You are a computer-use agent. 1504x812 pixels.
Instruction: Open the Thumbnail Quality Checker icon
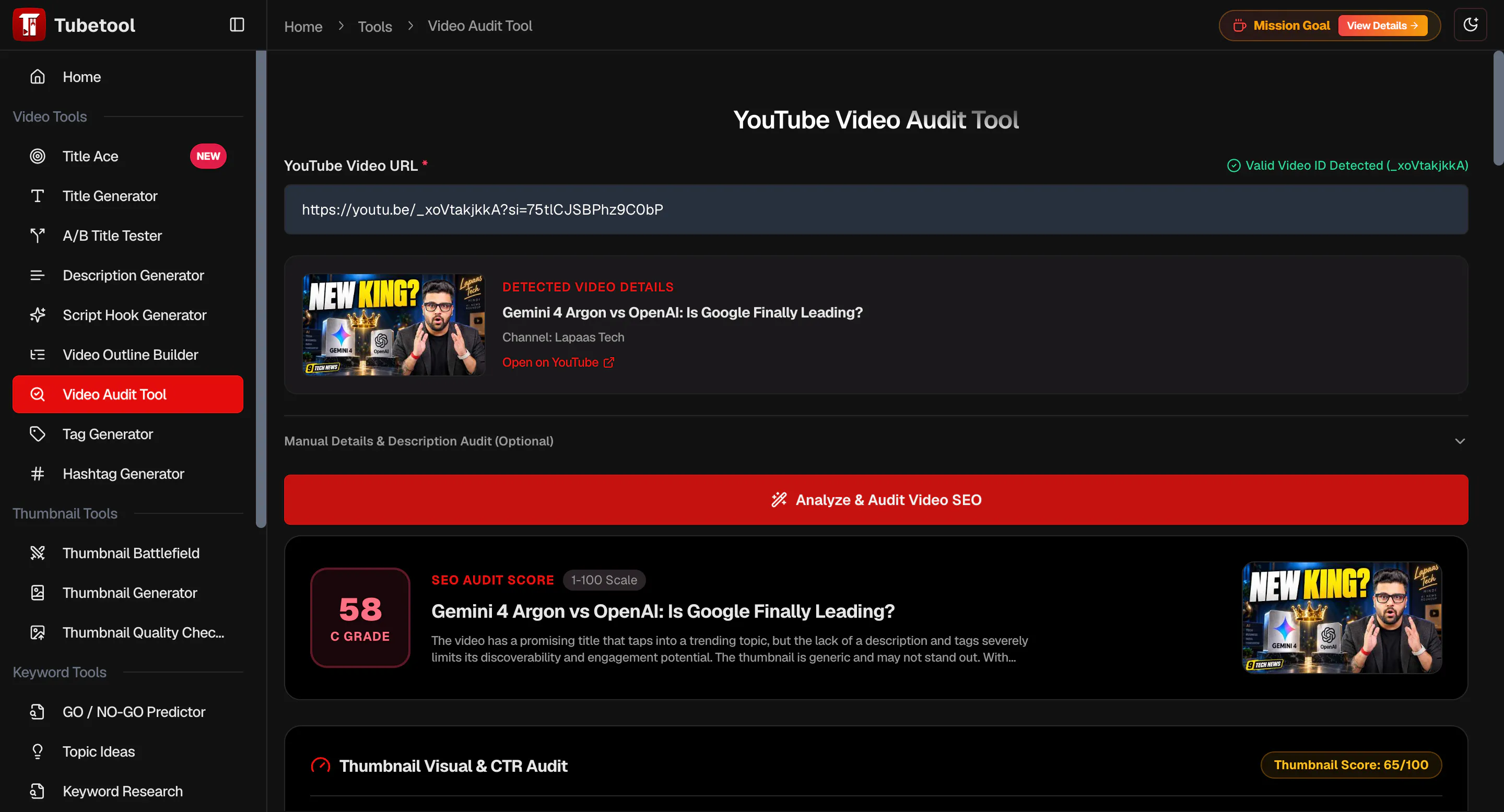point(38,633)
